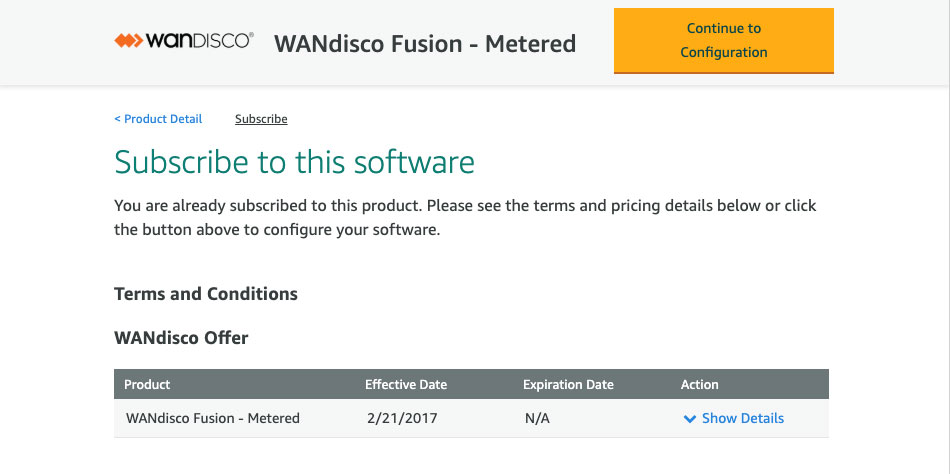950x474 pixels.
Task: Click the 2/21/2017 effective date cell
Action: [402, 418]
